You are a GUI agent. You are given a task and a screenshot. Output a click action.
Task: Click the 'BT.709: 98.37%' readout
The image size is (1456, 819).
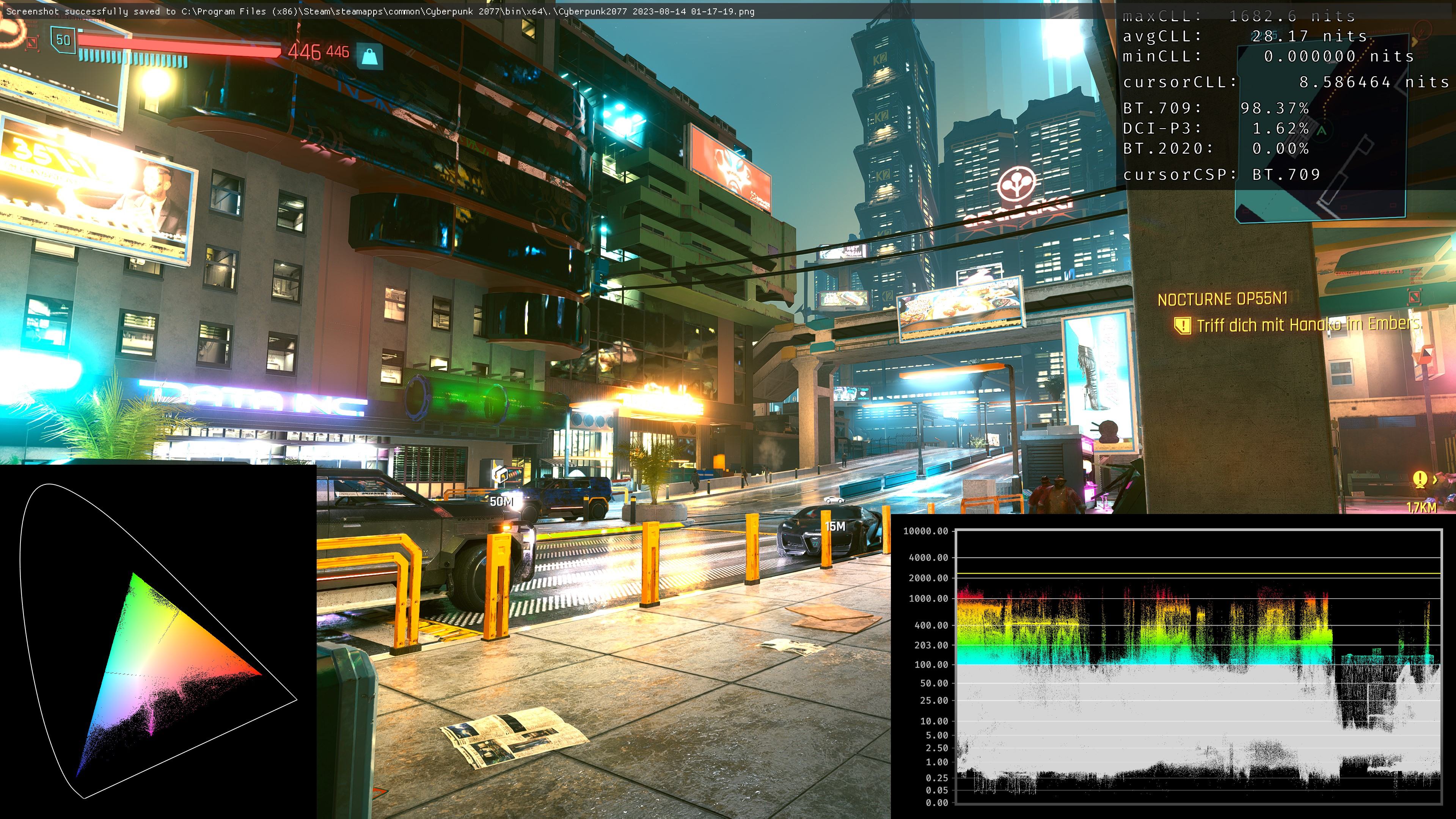(1216, 108)
